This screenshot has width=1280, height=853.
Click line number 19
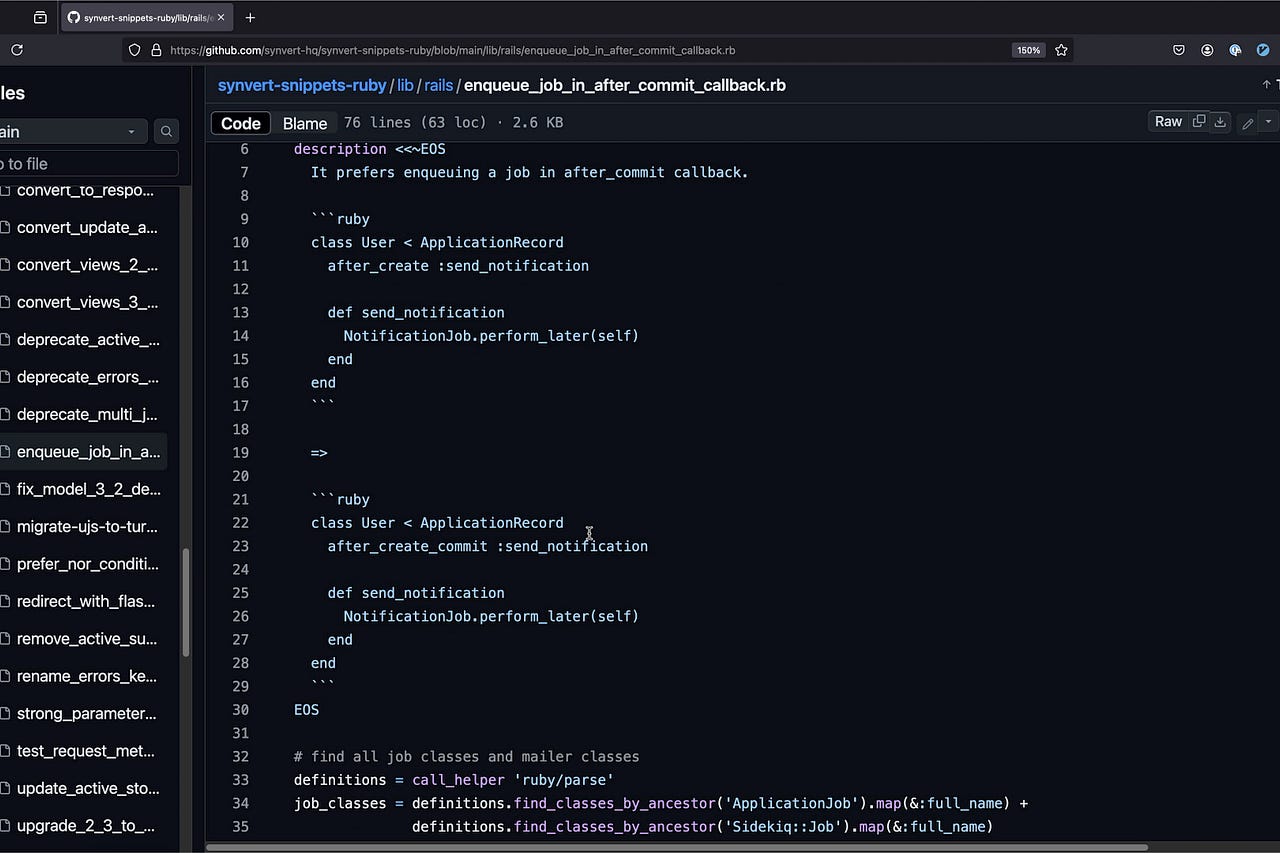click(x=240, y=452)
